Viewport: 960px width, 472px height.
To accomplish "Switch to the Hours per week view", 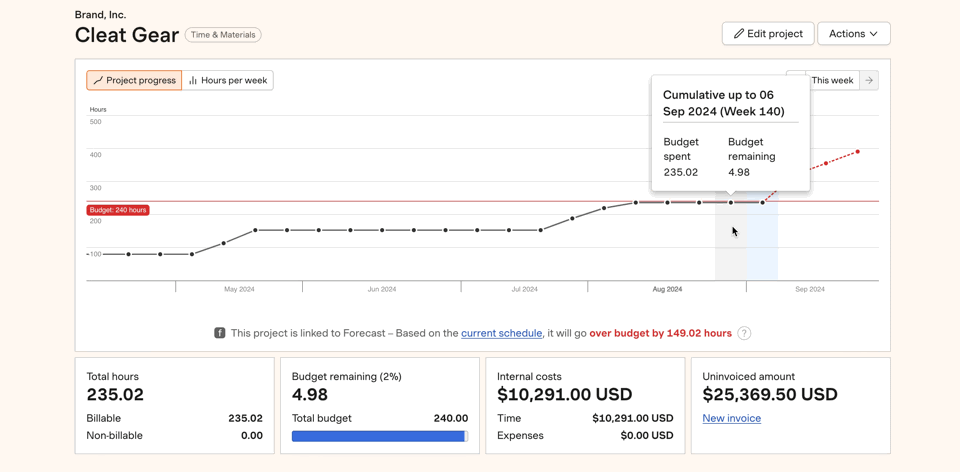I will click(x=227, y=80).
